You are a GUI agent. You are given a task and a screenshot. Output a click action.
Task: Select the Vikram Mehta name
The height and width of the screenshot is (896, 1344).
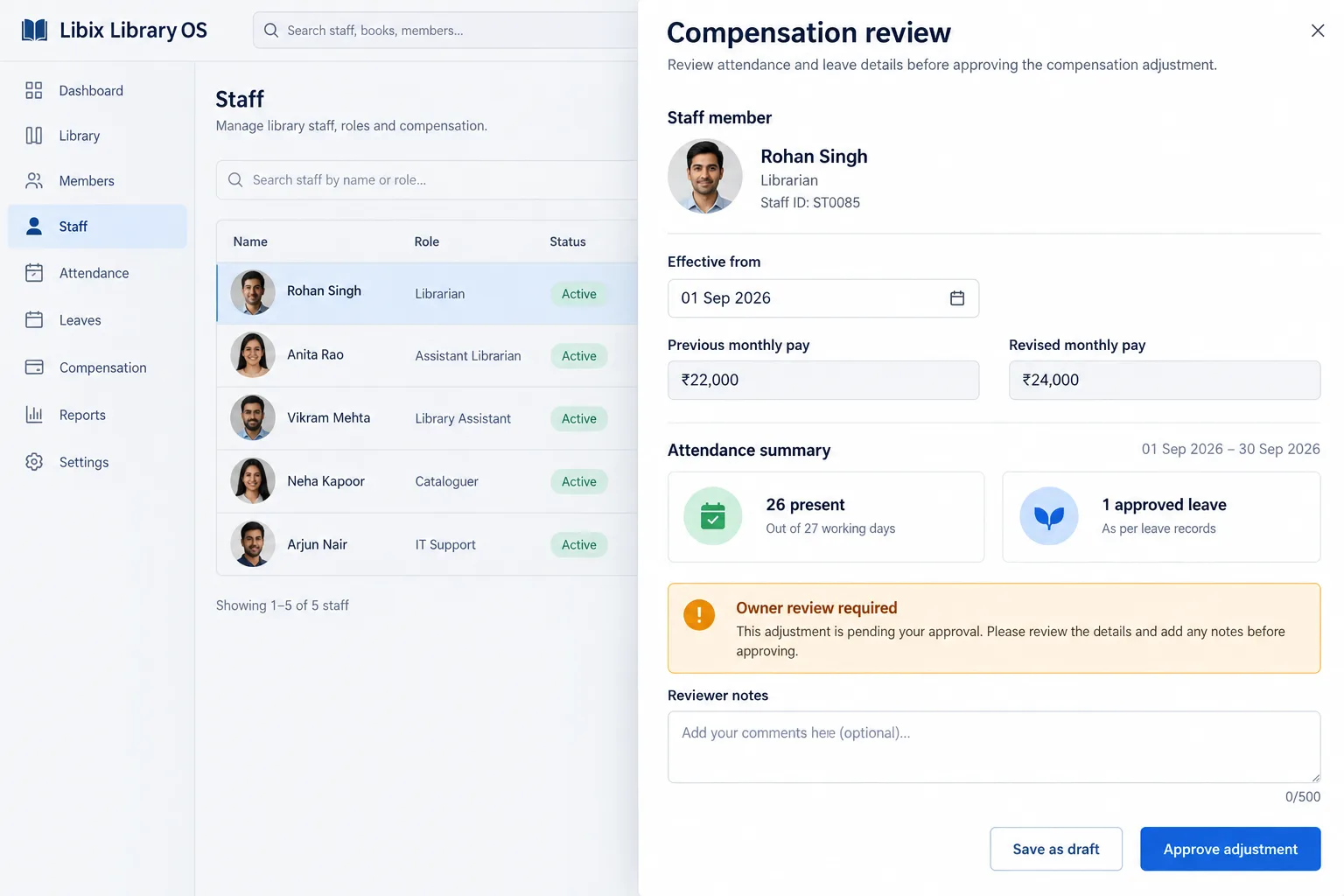pos(329,418)
